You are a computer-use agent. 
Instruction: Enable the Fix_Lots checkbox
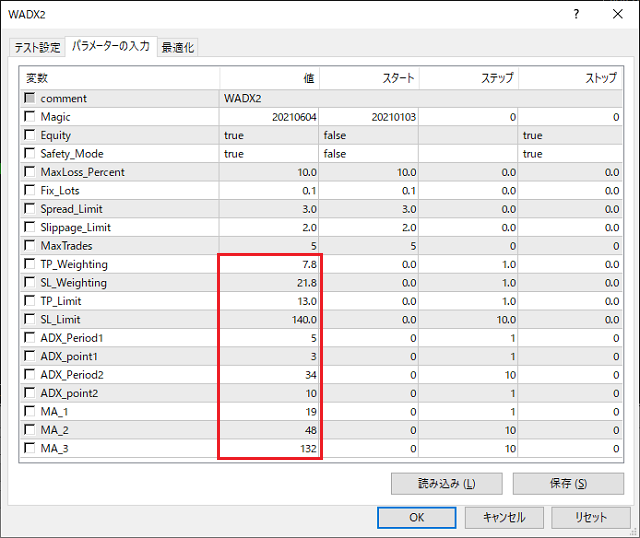point(30,190)
